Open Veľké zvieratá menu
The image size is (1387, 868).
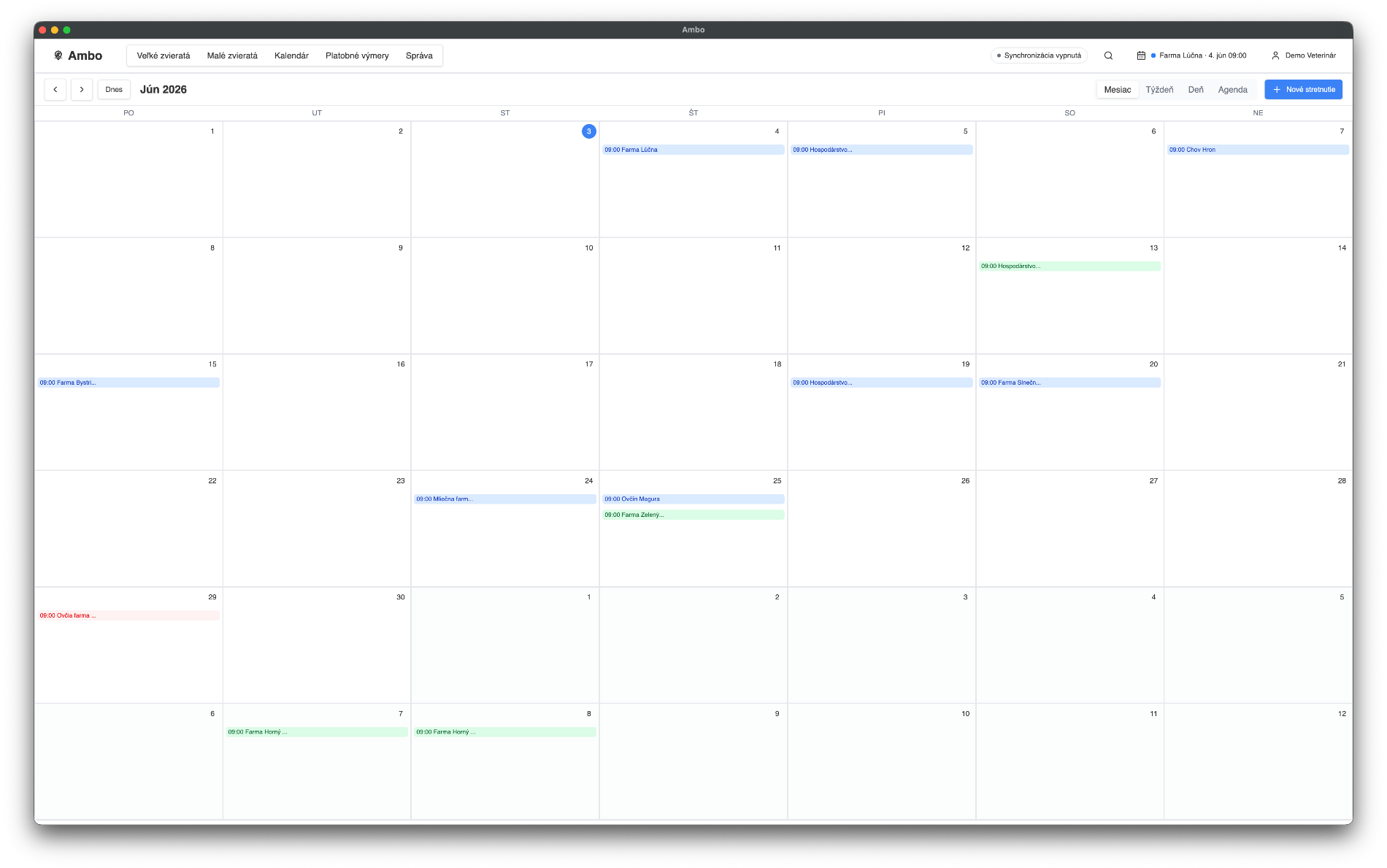pos(164,55)
